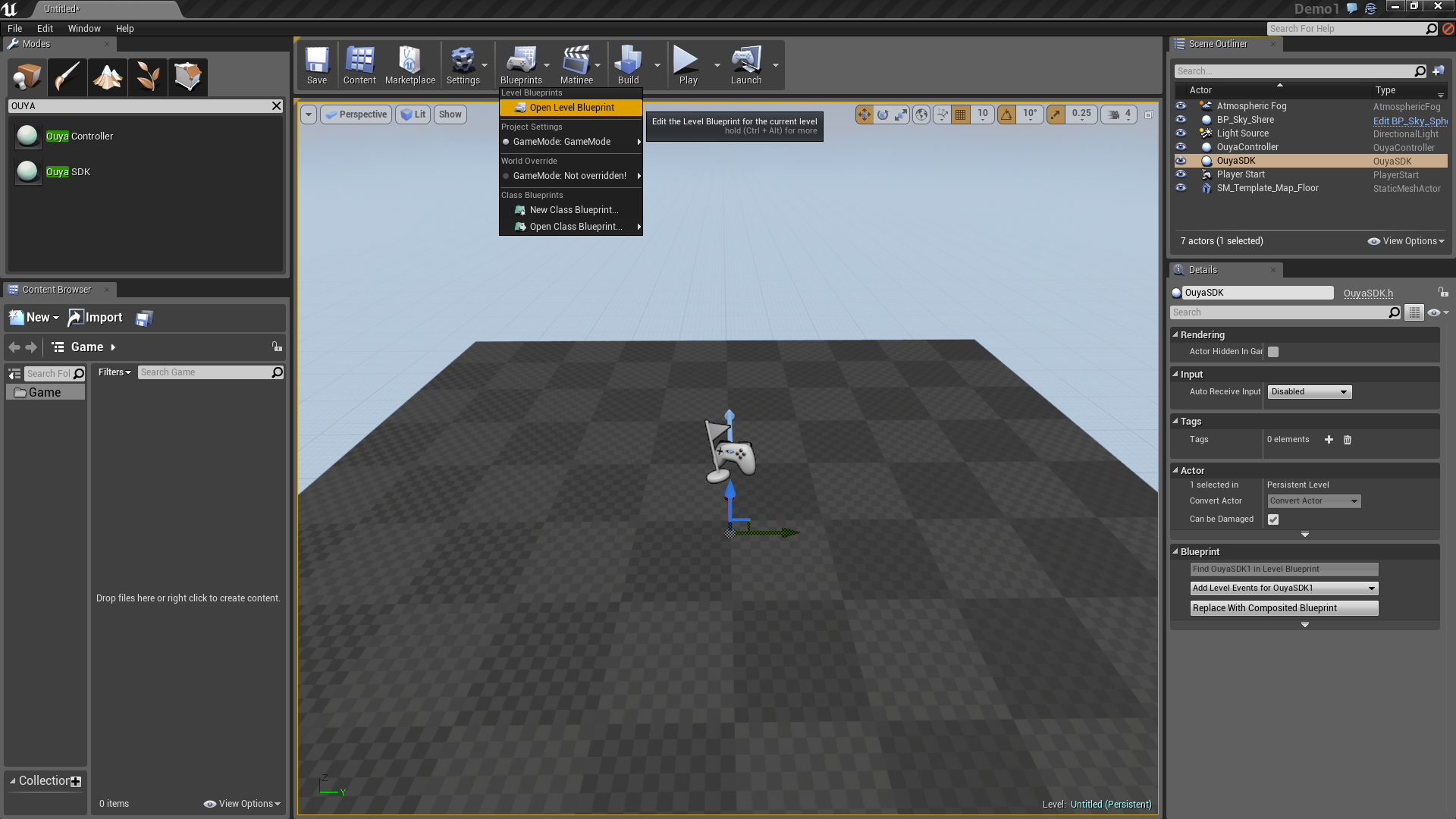Select the Paint mode brush icon
1456x819 pixels.
[67, 77]
